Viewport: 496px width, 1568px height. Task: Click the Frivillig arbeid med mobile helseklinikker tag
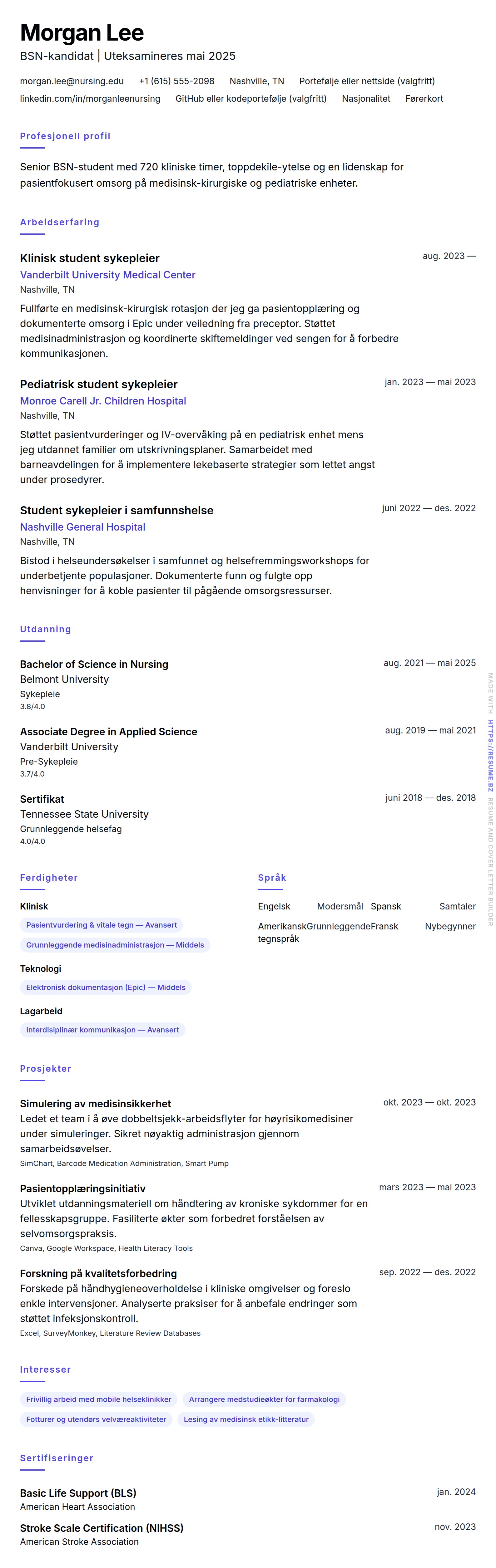coord(99,1399)
